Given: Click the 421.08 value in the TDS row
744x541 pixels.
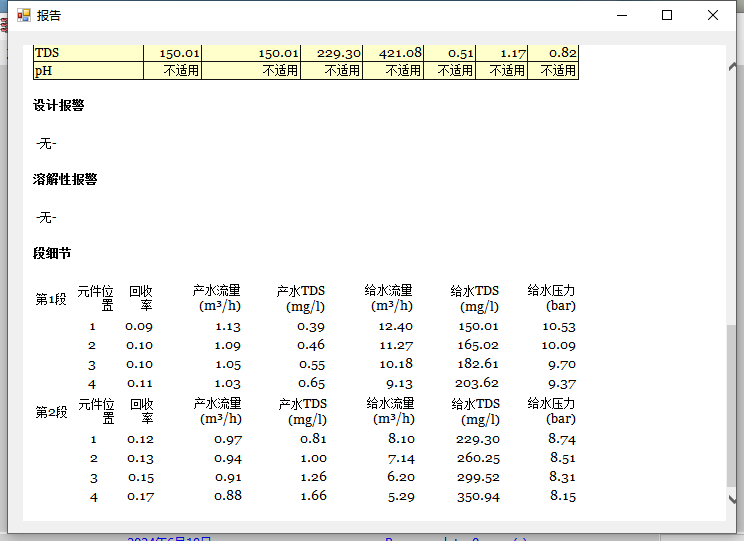Looking at the screenshot, I should (x=400, y=53).
